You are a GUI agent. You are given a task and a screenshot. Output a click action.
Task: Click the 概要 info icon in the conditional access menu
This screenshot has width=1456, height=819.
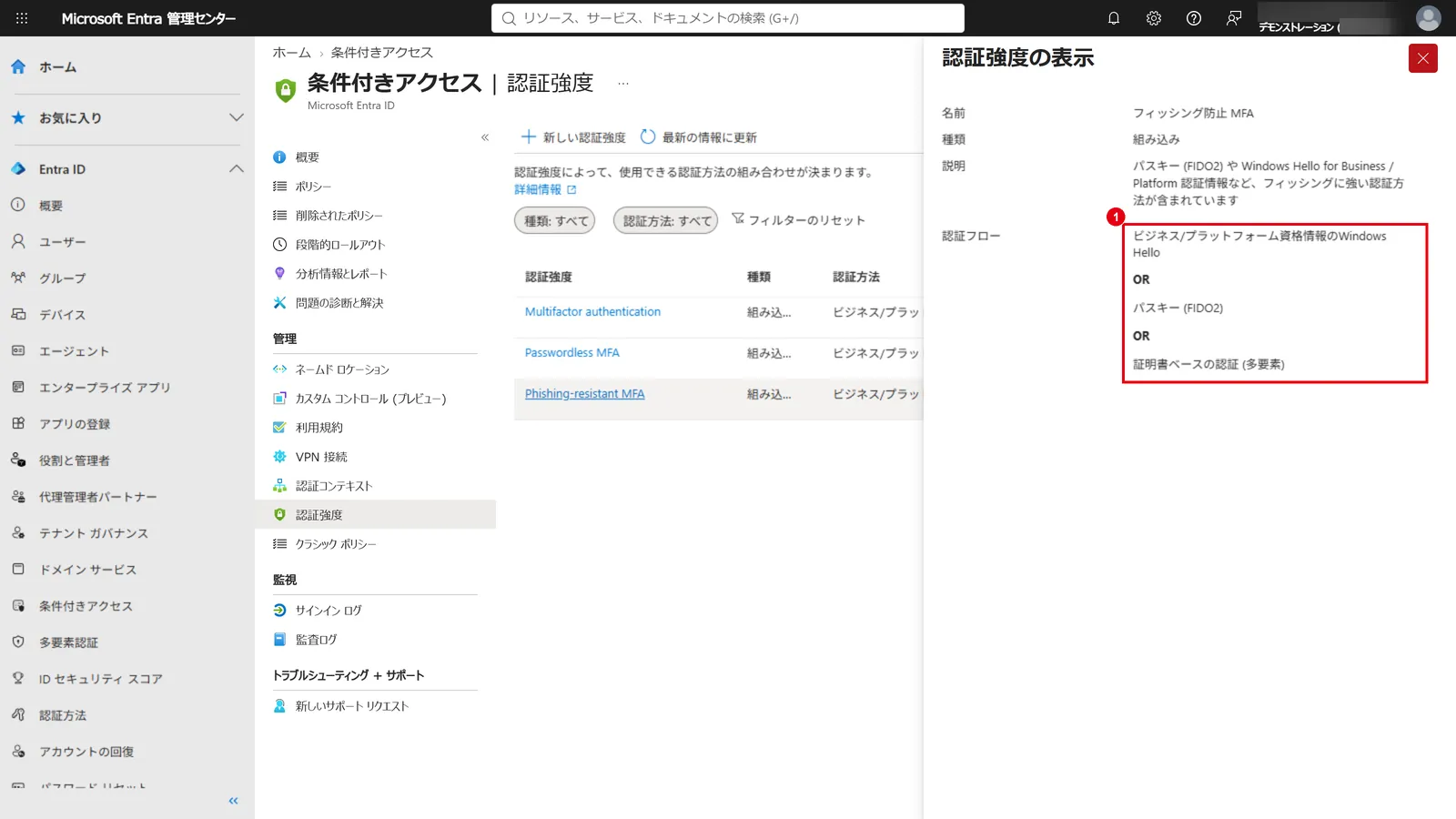[279, 157]
